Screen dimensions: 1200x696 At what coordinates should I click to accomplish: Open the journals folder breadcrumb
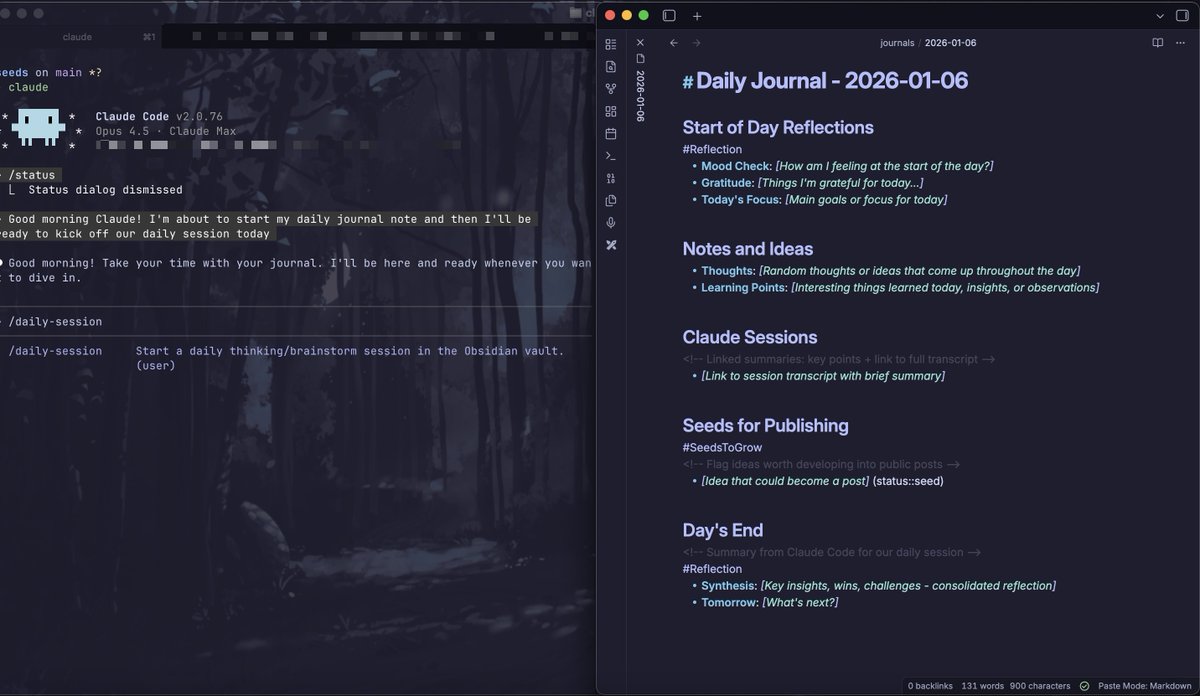coord(897,43)
